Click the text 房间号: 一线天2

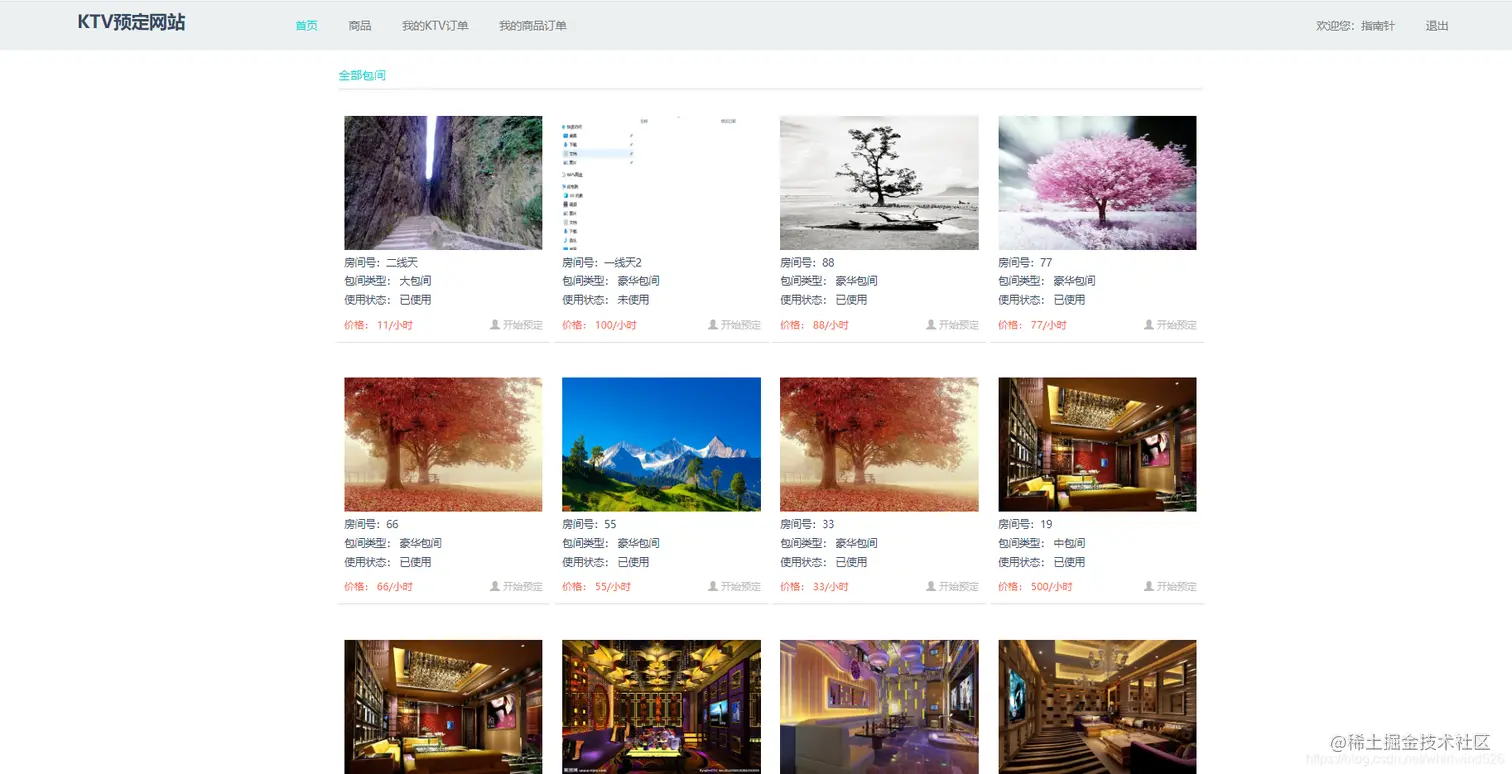(602, 263)
